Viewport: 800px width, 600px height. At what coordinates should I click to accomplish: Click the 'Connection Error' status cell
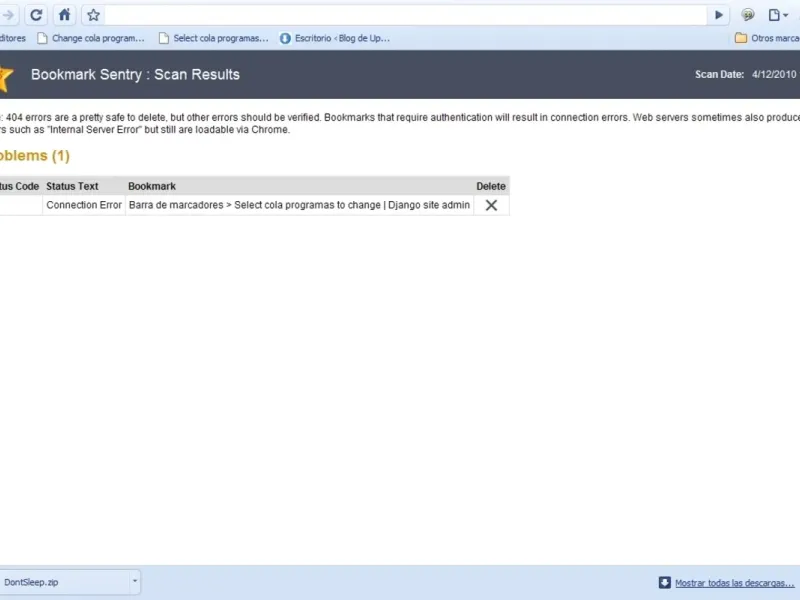pyautogui.click(x=84, y=205)
